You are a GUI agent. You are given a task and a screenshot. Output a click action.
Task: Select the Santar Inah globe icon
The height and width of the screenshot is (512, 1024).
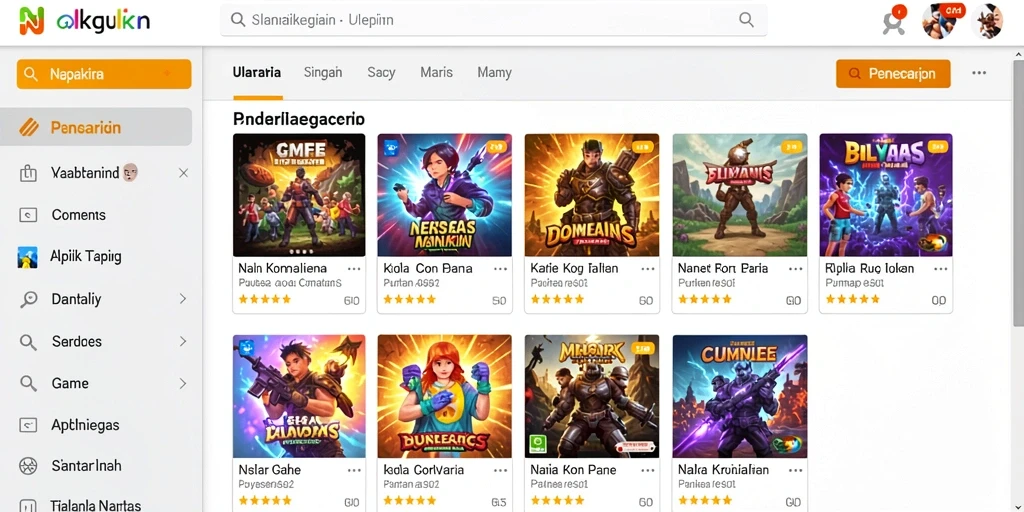[28, 466]
